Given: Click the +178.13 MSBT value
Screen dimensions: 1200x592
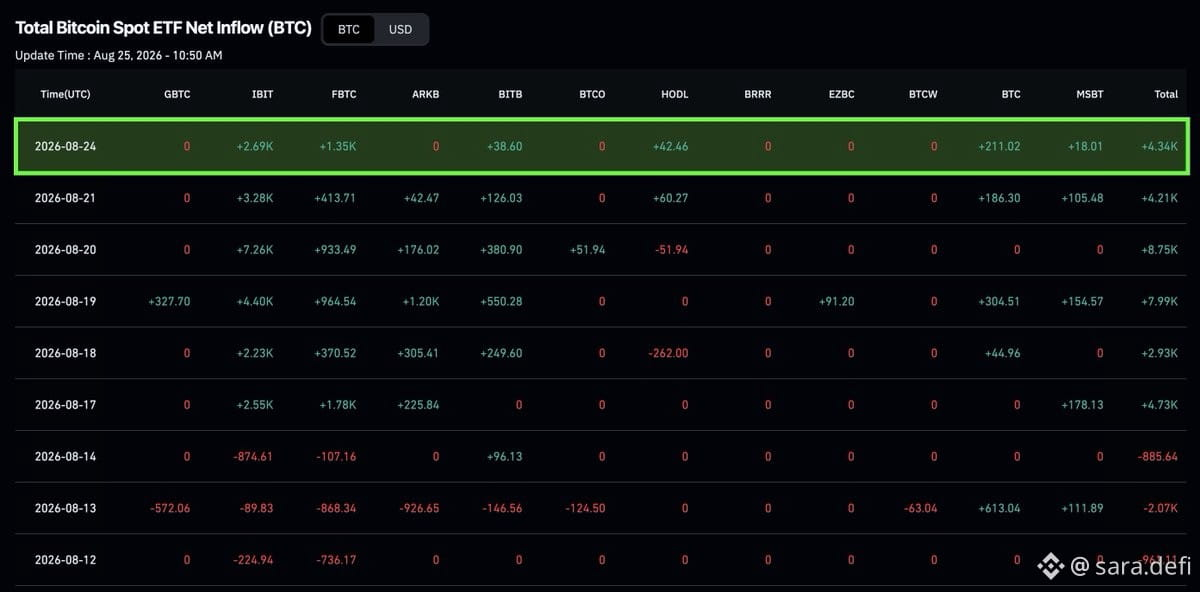Looking at the screenshot, I should 1082,405.
